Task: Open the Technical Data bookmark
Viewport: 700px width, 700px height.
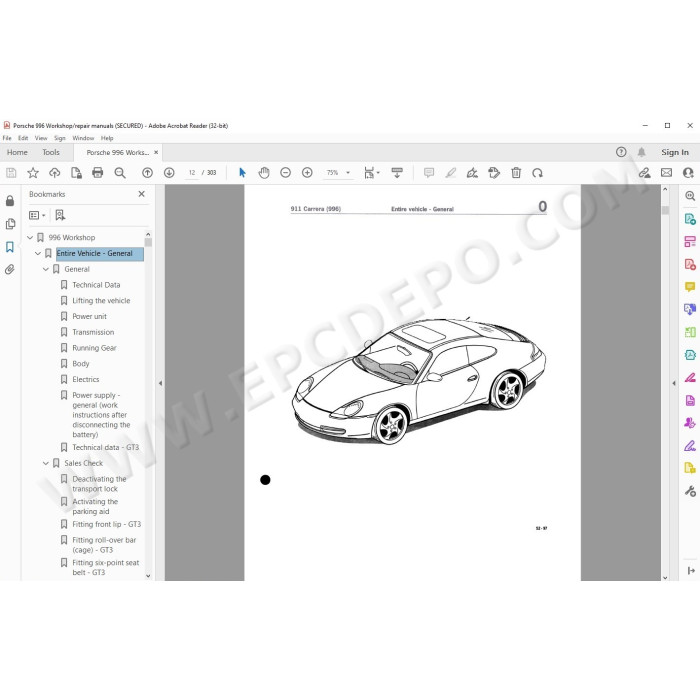Action: coord(96,285)
